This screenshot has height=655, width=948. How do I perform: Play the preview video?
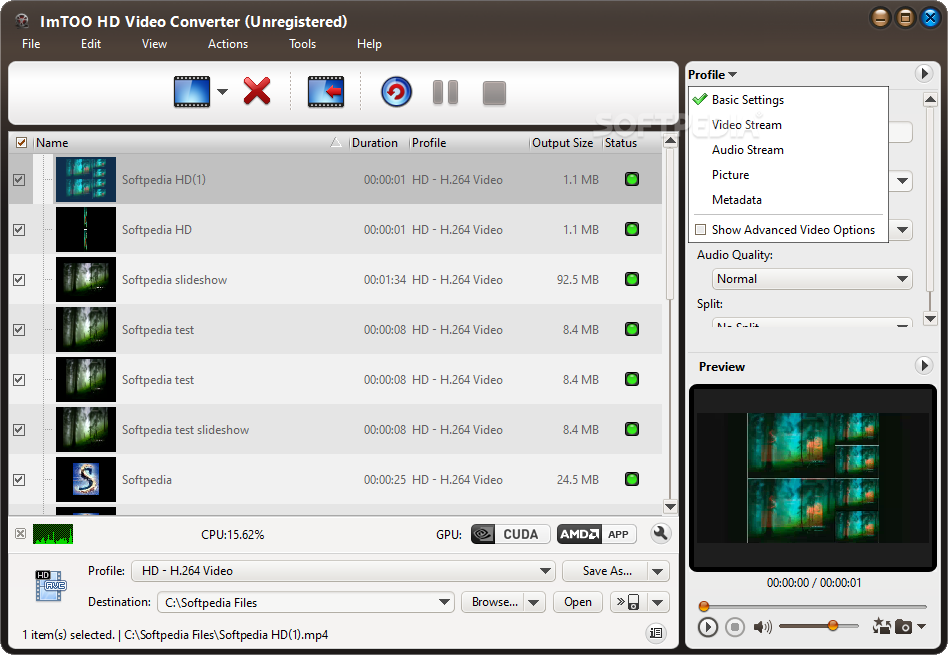(x=707, y=627)
